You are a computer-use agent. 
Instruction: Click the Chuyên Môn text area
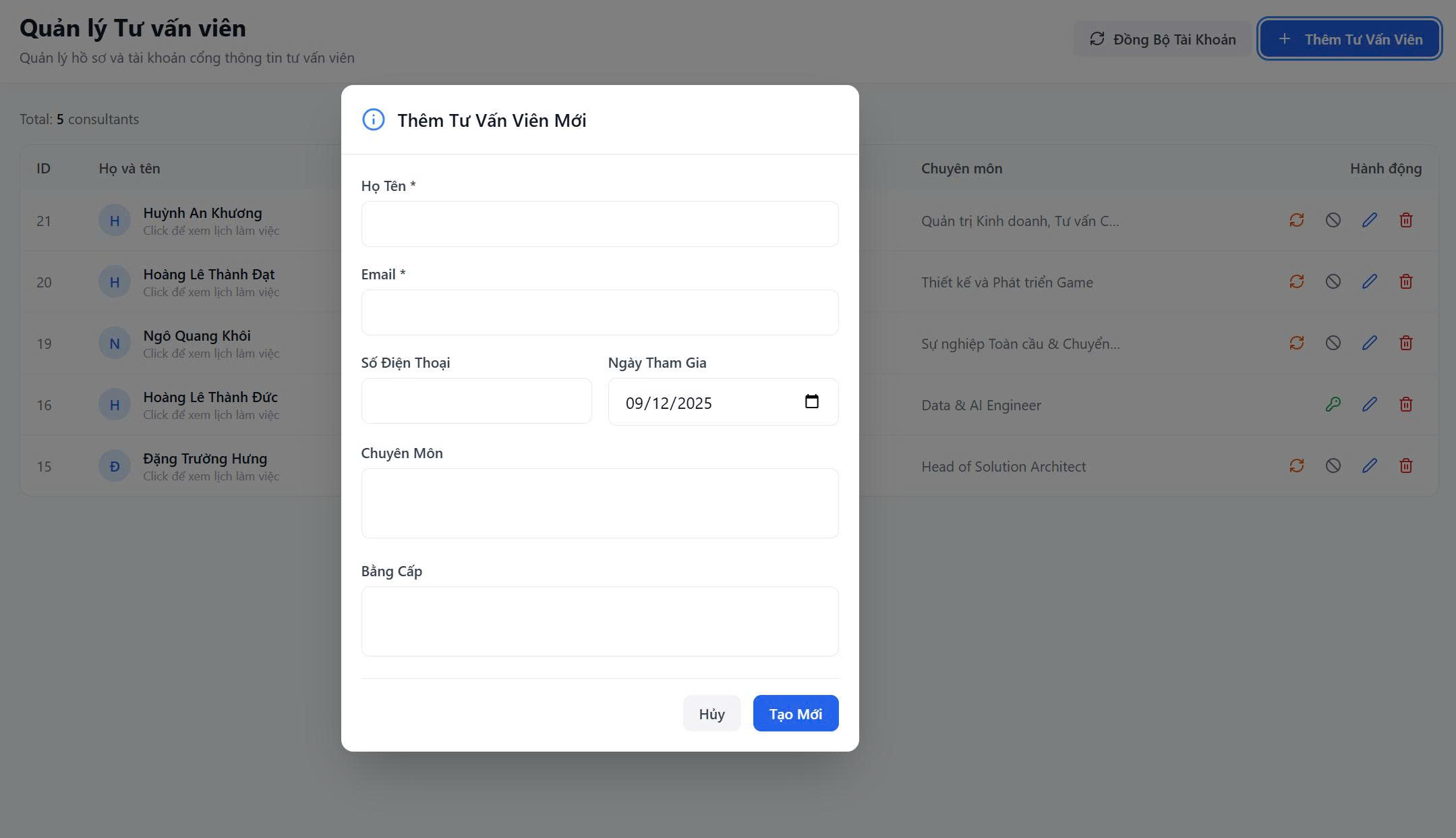point(600,503)
